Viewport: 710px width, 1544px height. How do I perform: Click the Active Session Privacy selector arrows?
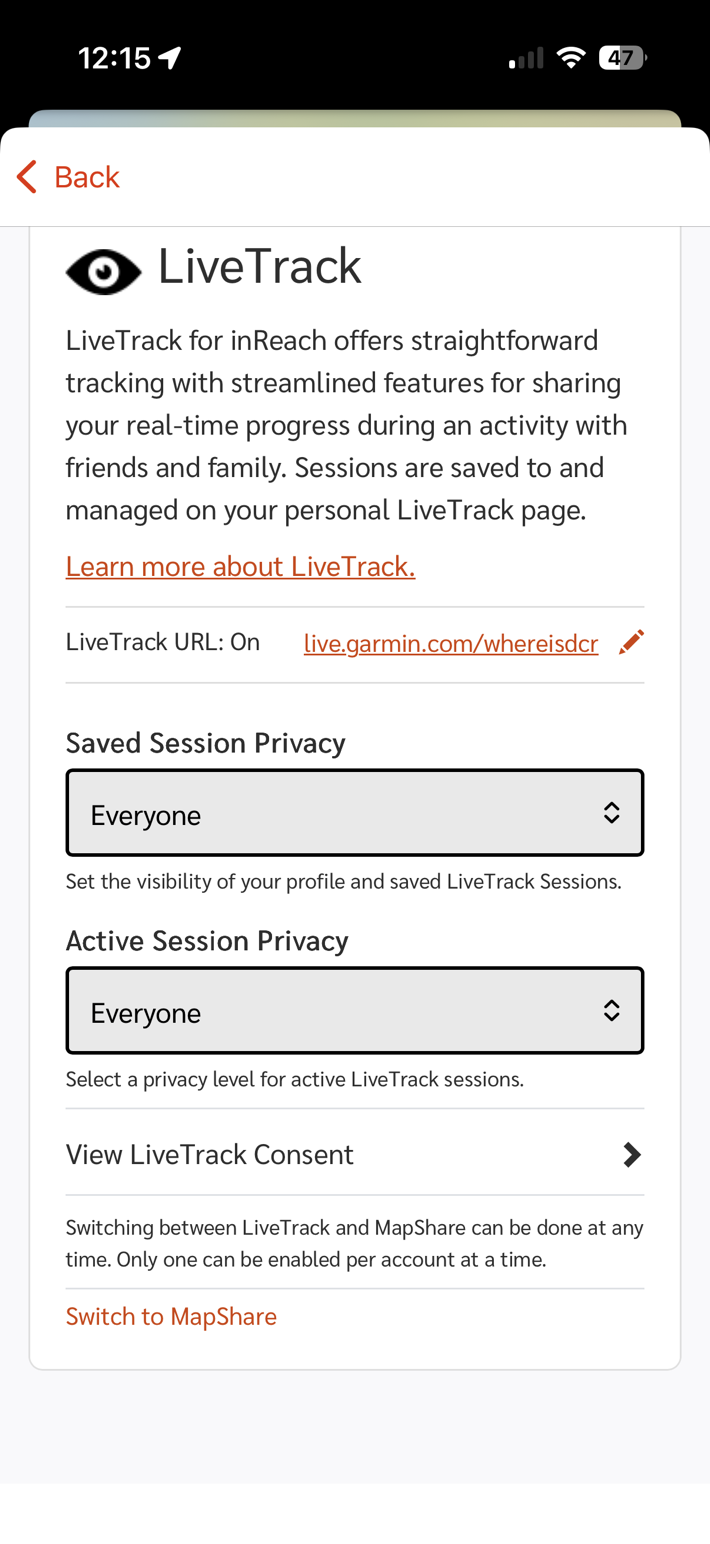tap(611, 1011)
